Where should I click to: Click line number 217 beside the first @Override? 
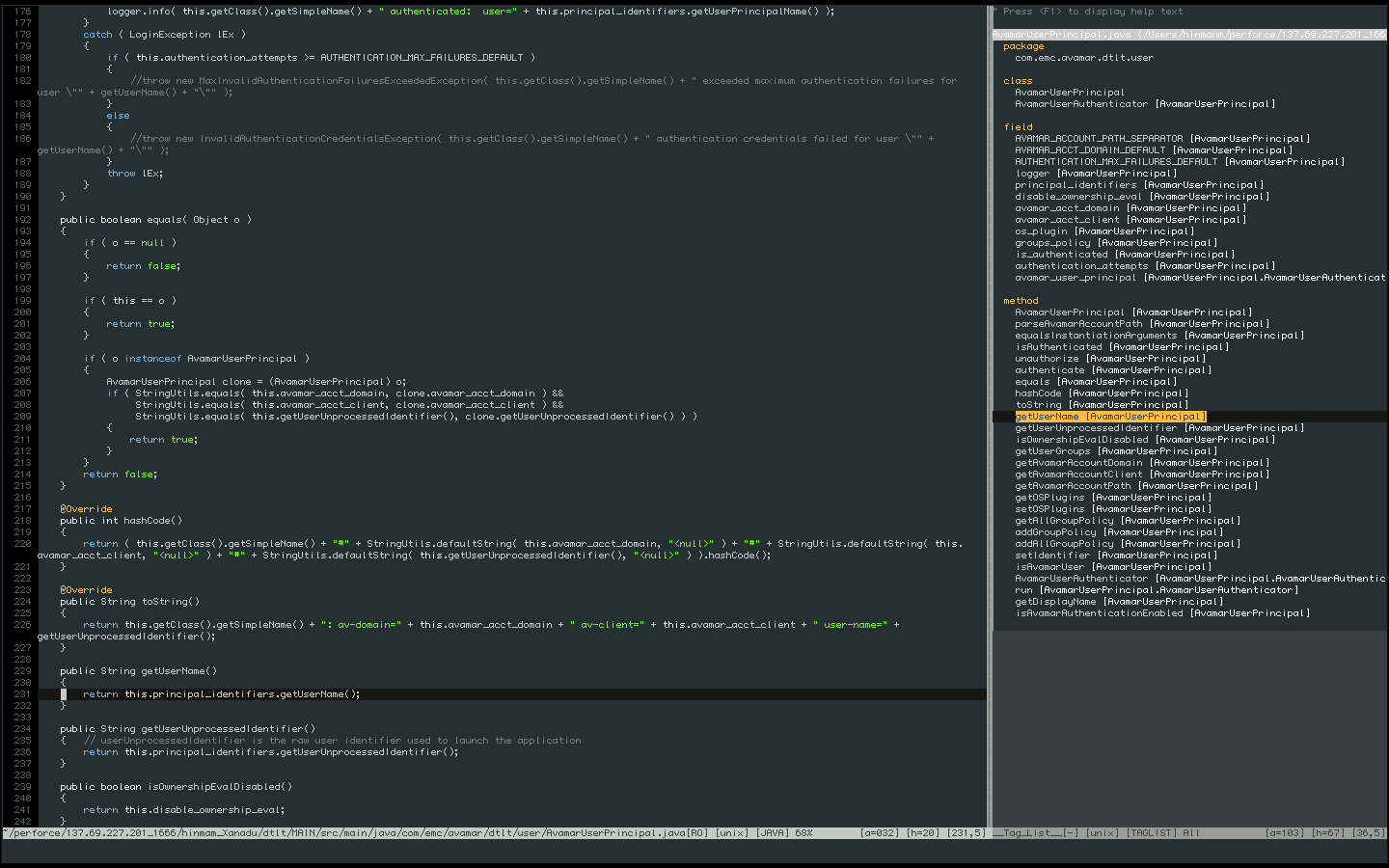click(x=23, y=509)
